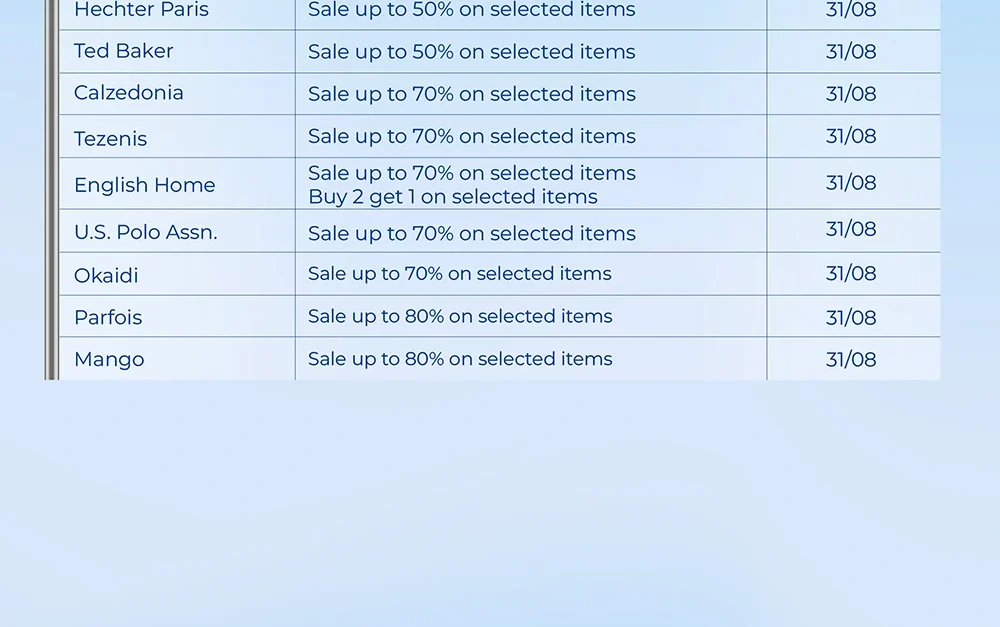
Task: Click the Hechter Paris brand name
Action: [141, 10]
